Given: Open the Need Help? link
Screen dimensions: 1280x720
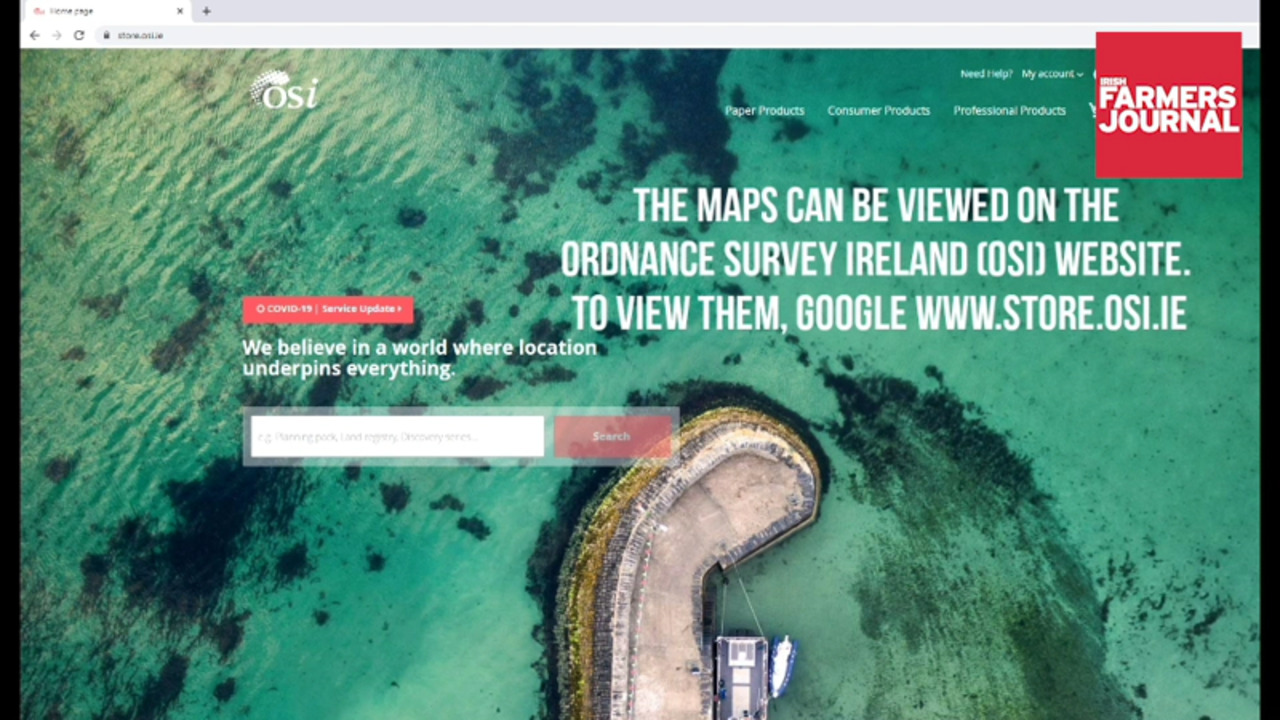Looking at the screenshot, I should (986, 74).
